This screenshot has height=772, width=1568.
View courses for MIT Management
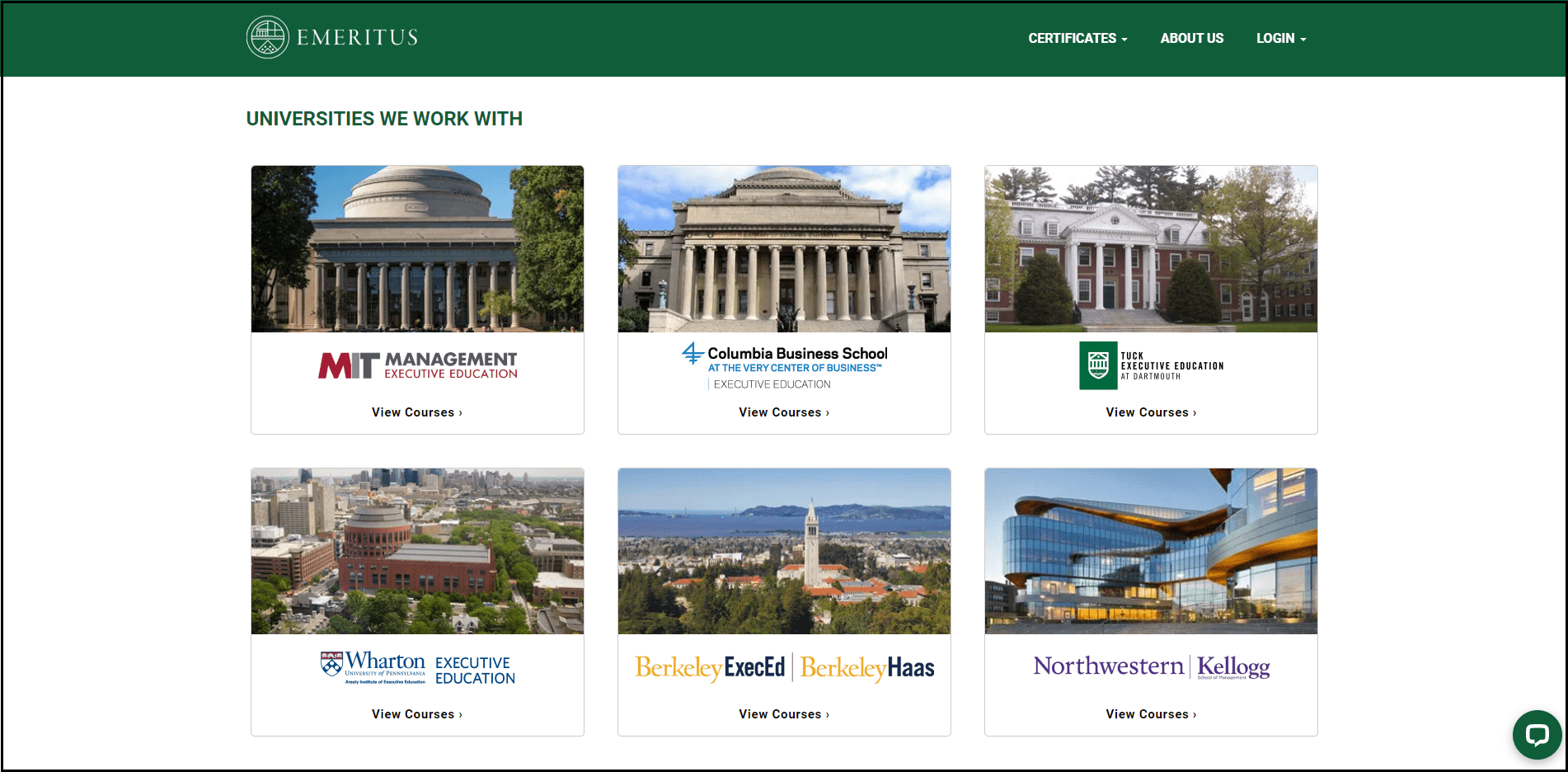[417, 412]
